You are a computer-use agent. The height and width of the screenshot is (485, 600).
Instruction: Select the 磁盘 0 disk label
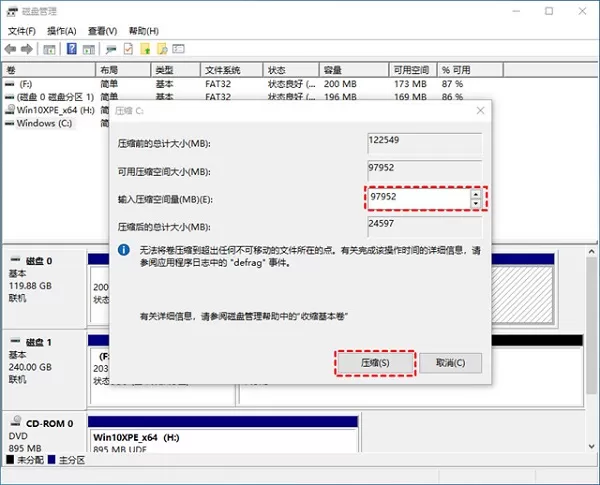(39, 261)
